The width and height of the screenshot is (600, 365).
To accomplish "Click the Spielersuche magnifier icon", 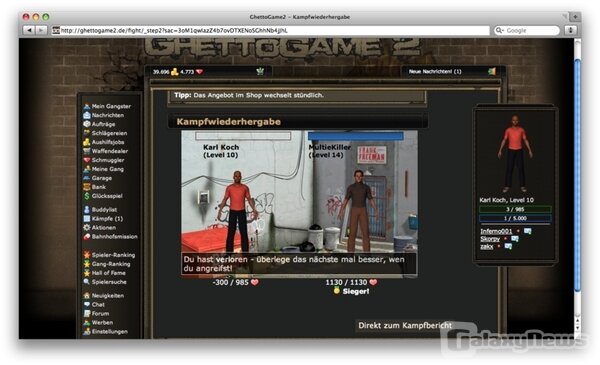I will tap(87, 282).
